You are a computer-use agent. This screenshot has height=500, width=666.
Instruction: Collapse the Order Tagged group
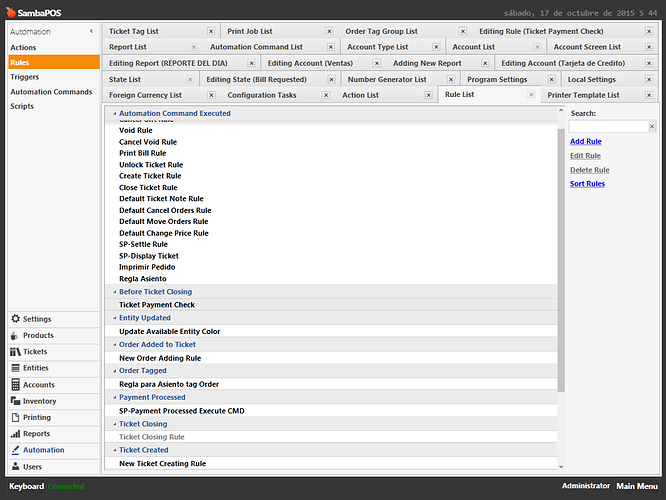click(115, 371)
